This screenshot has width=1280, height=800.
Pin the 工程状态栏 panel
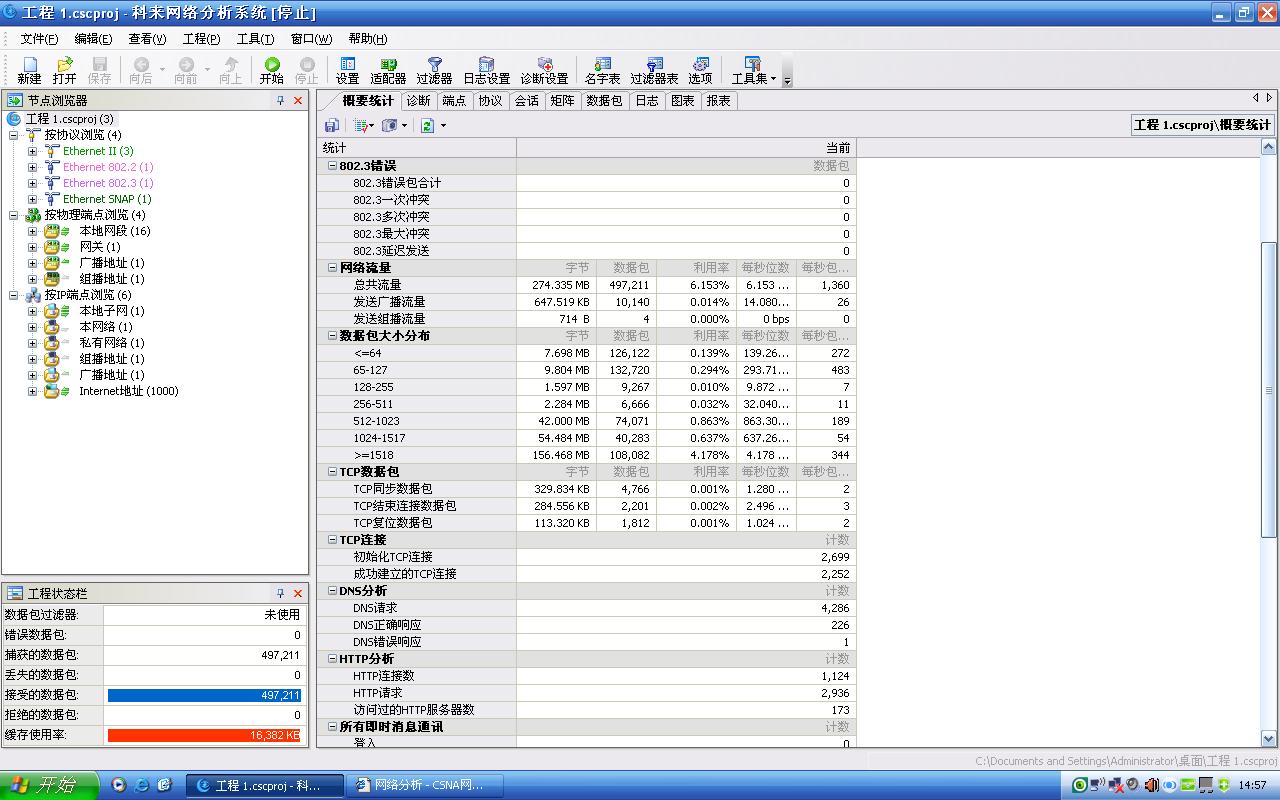pyautogui.click(x=281, y=593)
